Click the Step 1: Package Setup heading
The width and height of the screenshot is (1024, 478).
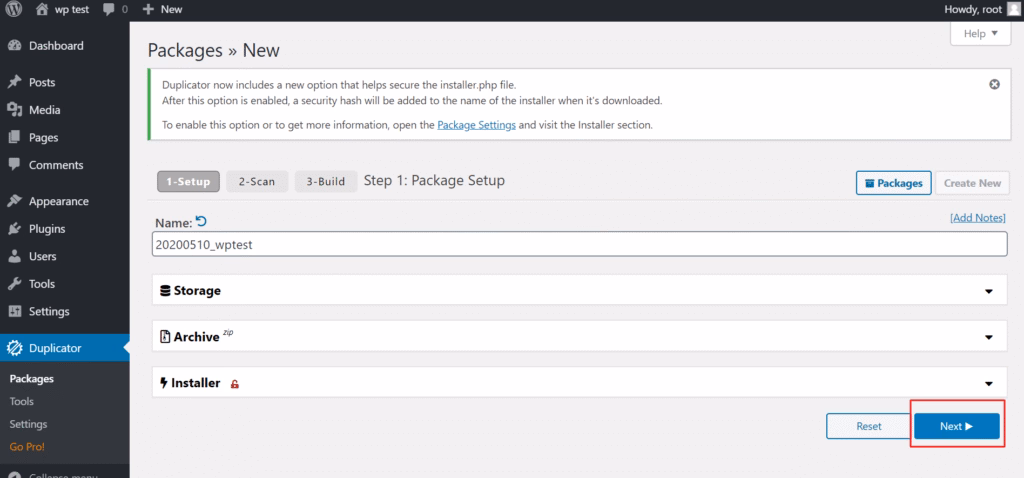pos(434,180)
